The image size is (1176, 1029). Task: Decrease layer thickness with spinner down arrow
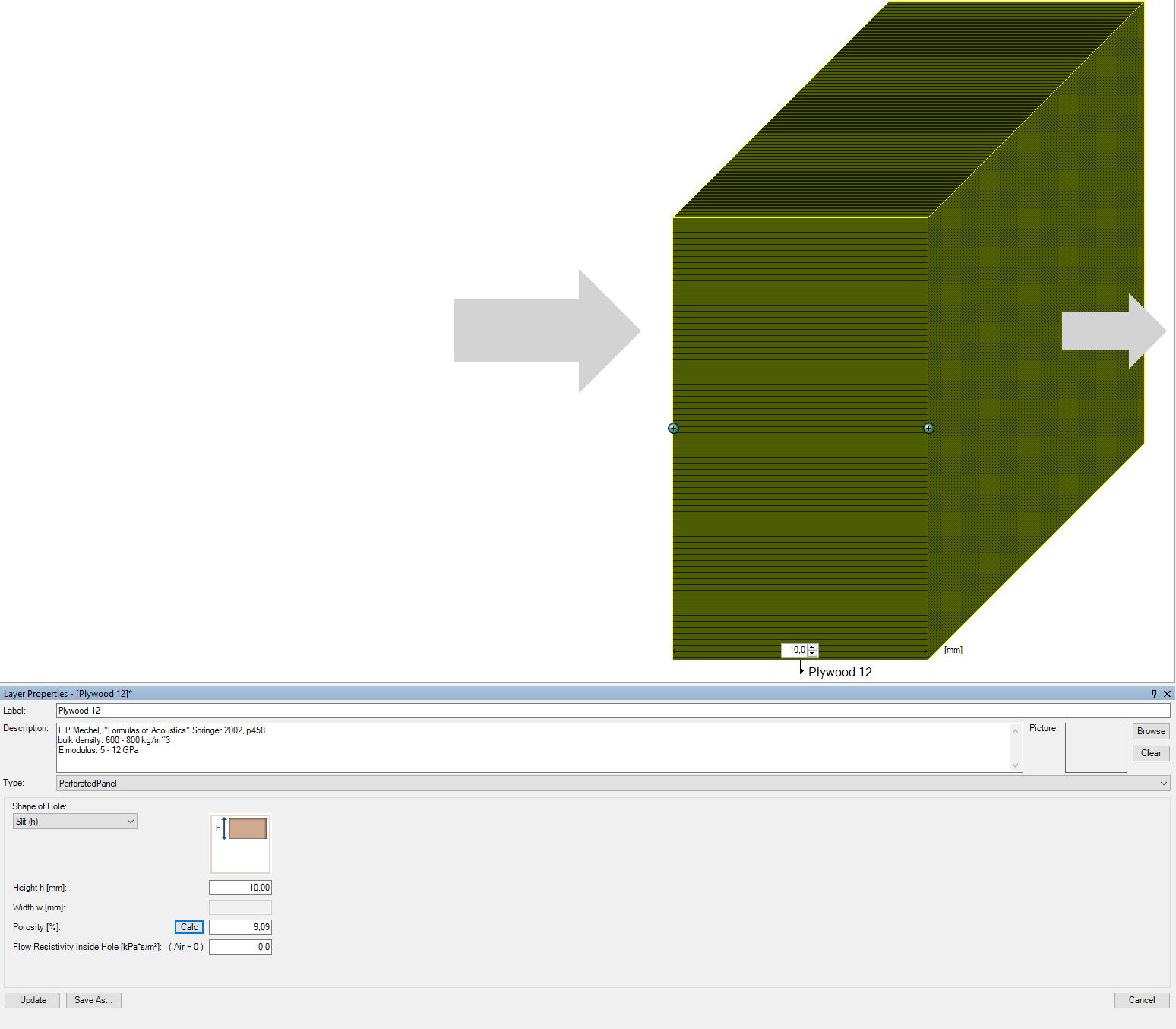[812, 654]
